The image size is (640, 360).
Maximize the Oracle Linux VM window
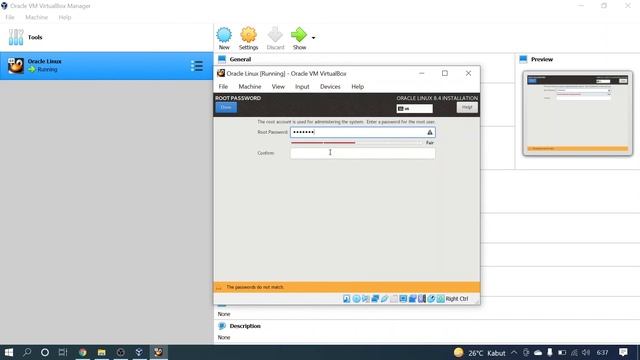click(x=445, y=73)
